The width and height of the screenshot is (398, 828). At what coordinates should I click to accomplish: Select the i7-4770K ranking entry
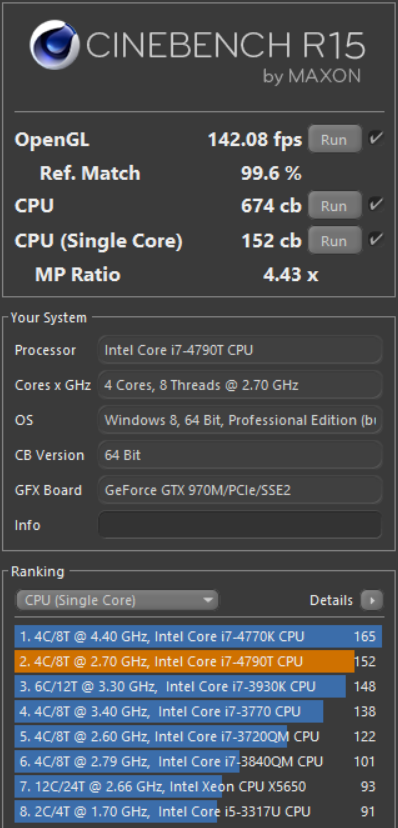click(x=198, y=636)
